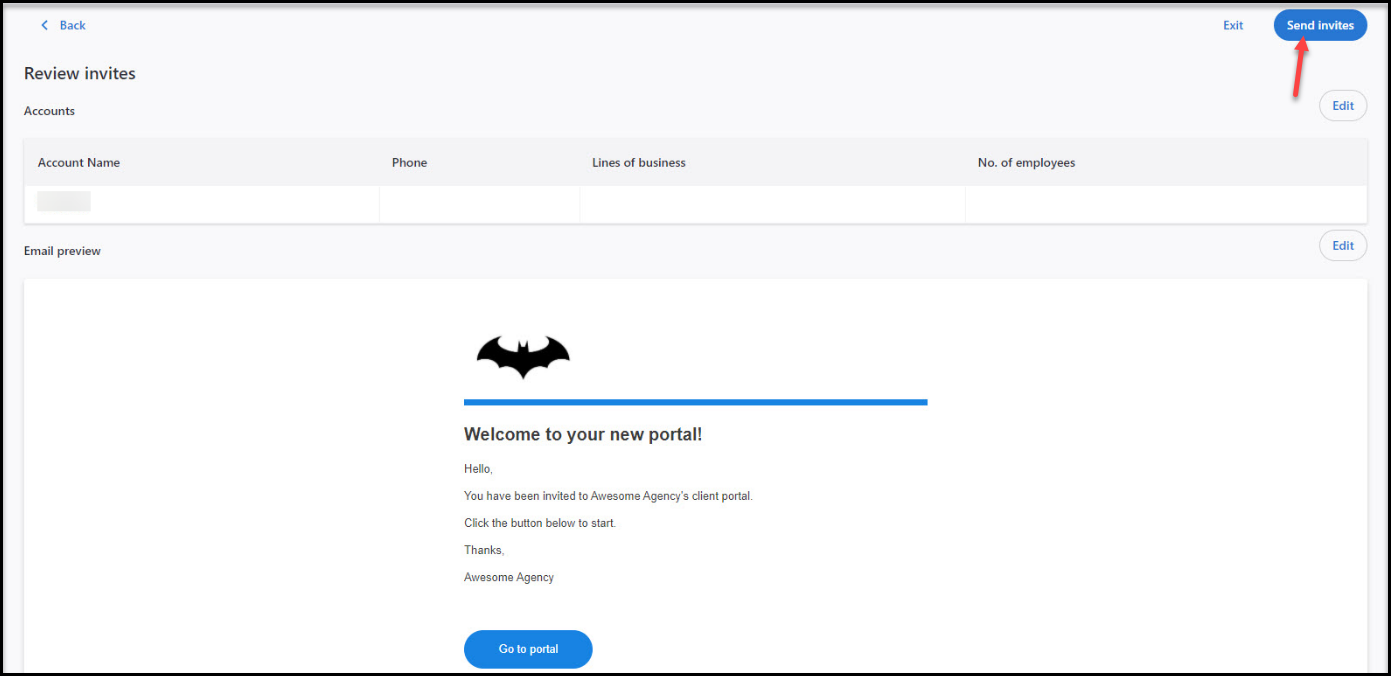The width and height of the screenshot is (1391, 676).
Task: Click the back chevron icon
Action: click(x=44, y=24)
